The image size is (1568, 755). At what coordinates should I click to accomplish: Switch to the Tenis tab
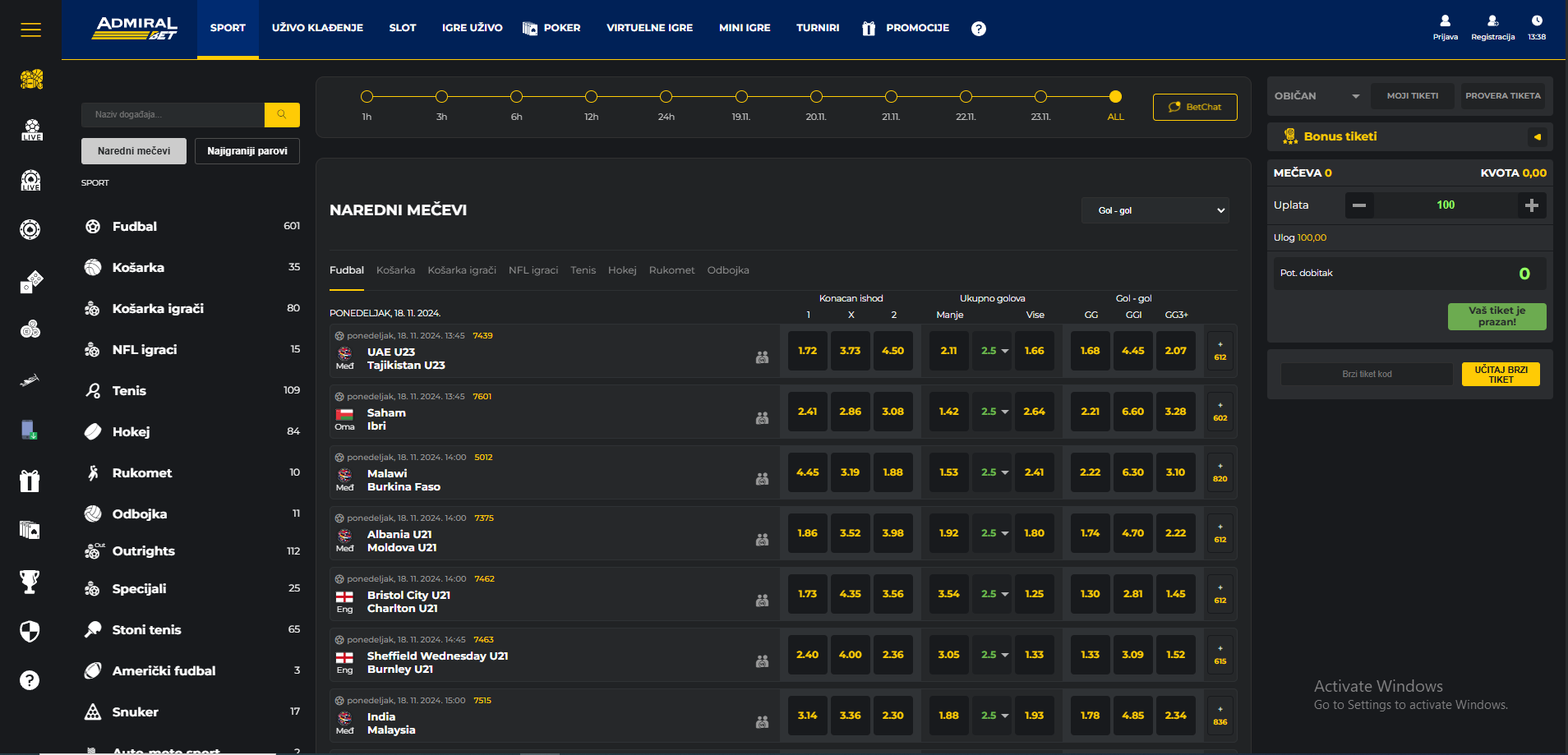[583, 270]
